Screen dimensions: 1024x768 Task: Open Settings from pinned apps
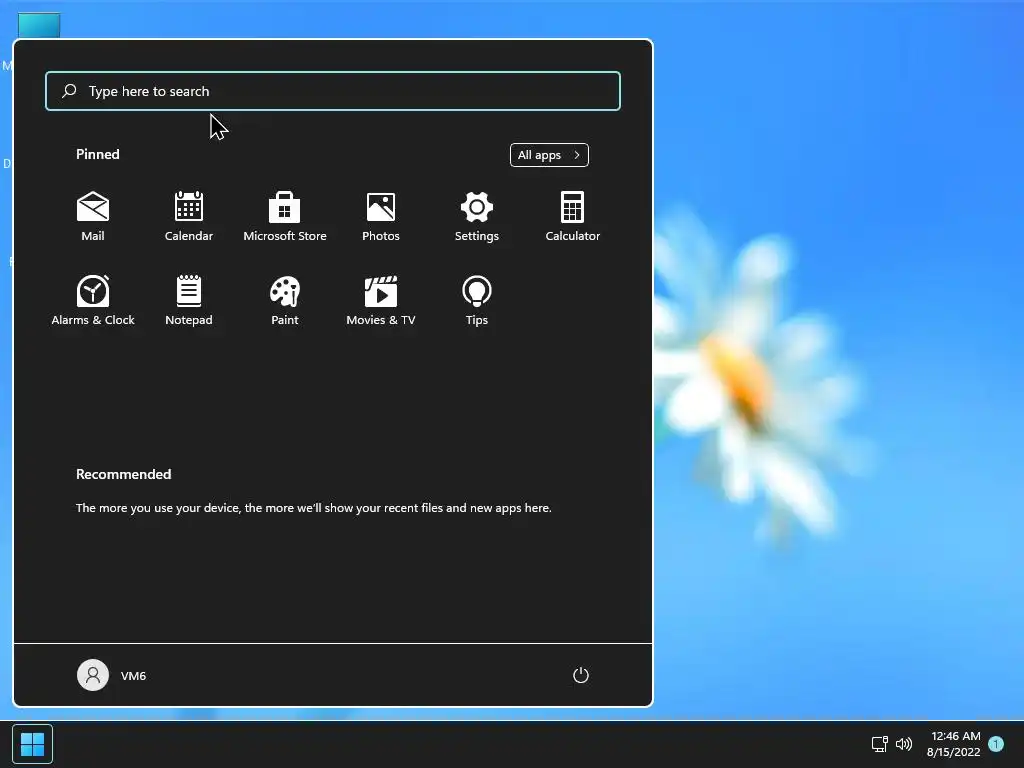click(477, 216)
